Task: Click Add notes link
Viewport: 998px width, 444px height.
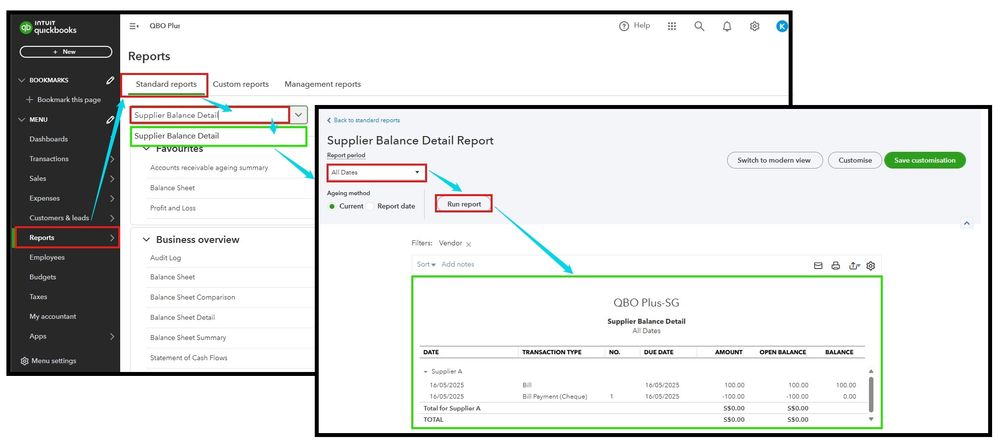Action: pos(458,264)
